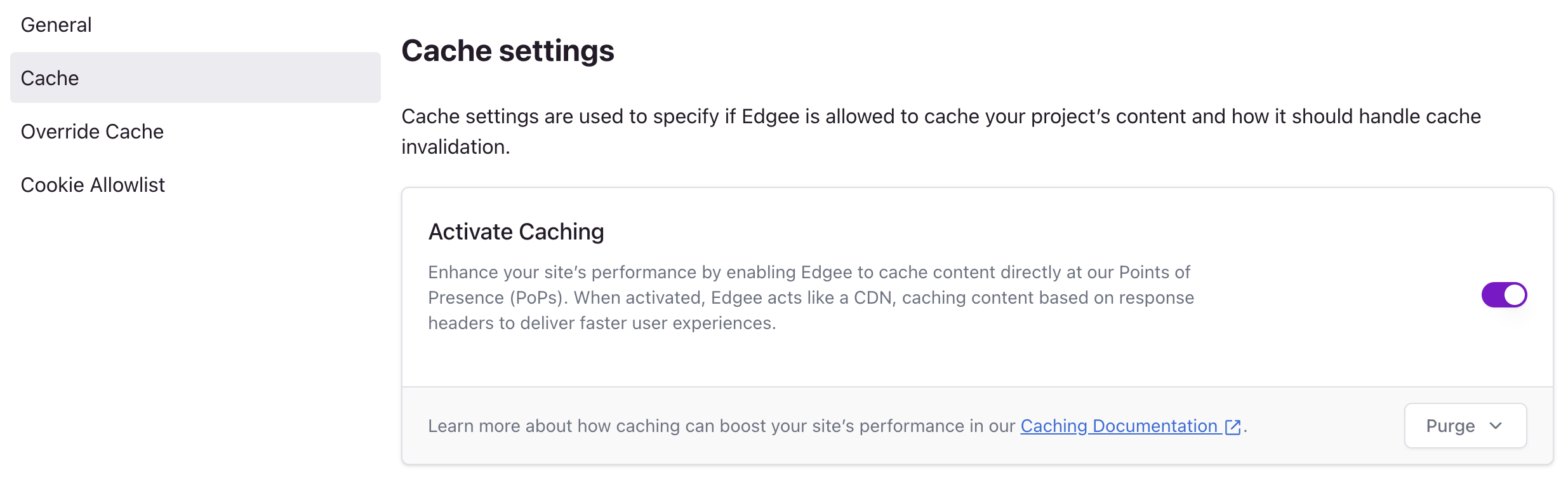The image size is (1568, 479).
Task: Click the chevron icon on the Purge button
Action: 1497,426
